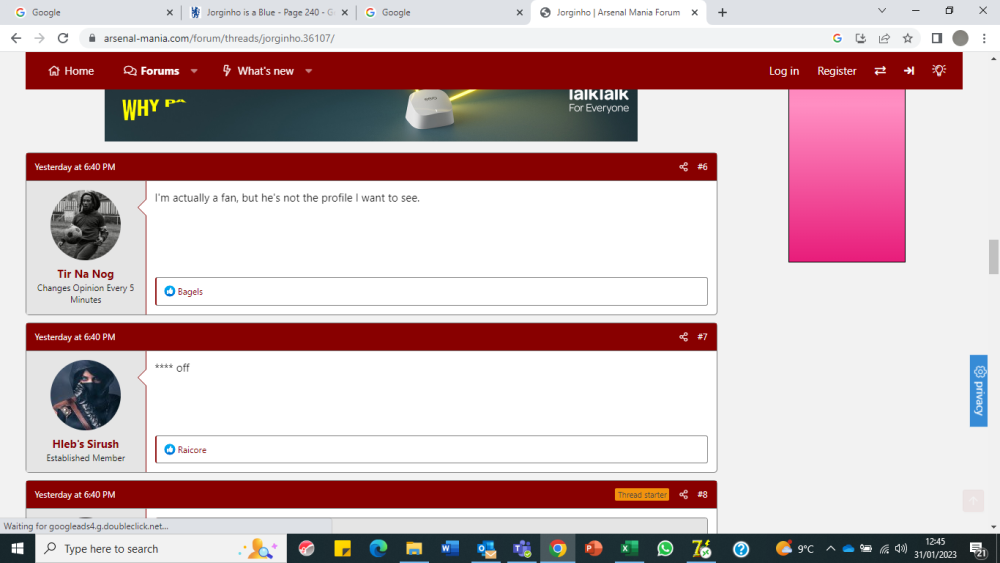Open the Chrome three-dot menu
Screen dimensions: 1000x563
point(984,38)
